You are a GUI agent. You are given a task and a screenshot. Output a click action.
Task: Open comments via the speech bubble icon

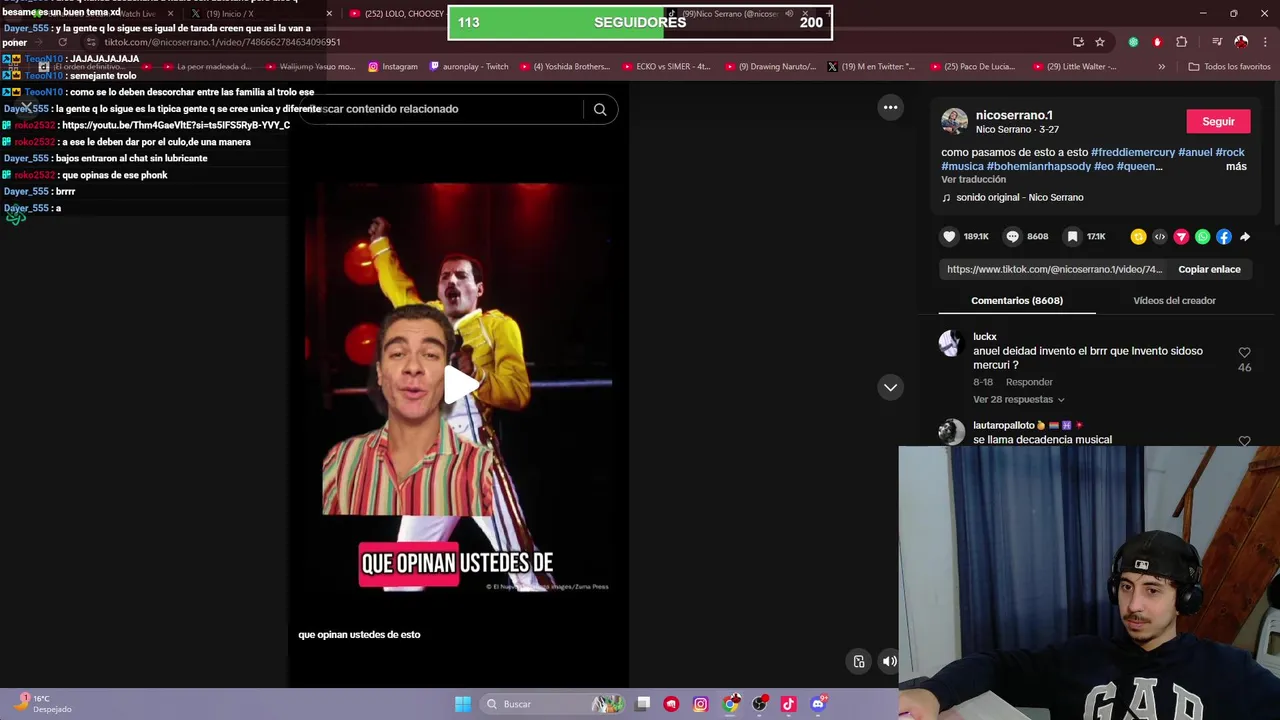coord(1012,237)
